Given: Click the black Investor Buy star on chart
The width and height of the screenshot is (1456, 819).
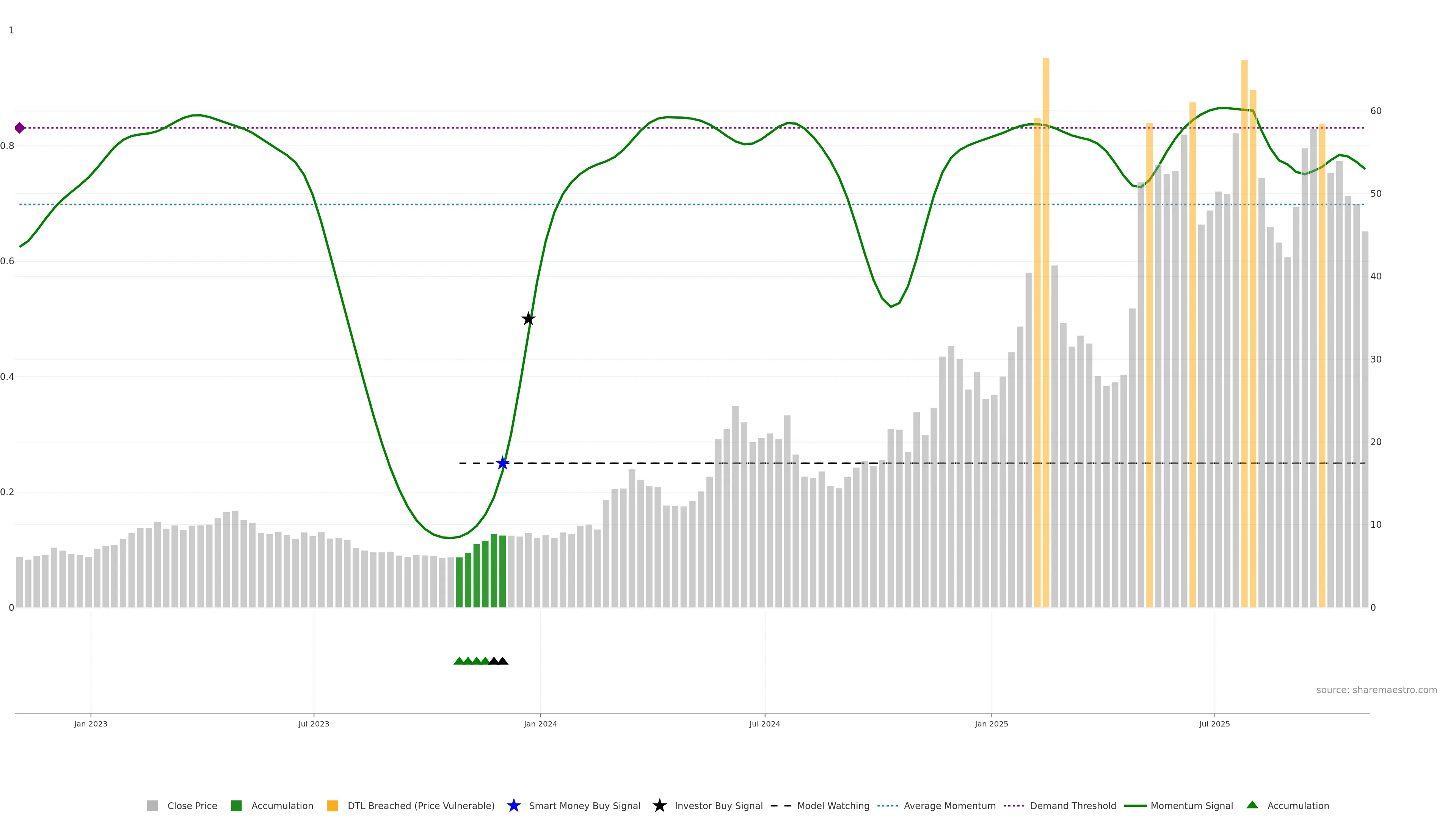Looking at the screenshot, I should [x=528, y=319].
